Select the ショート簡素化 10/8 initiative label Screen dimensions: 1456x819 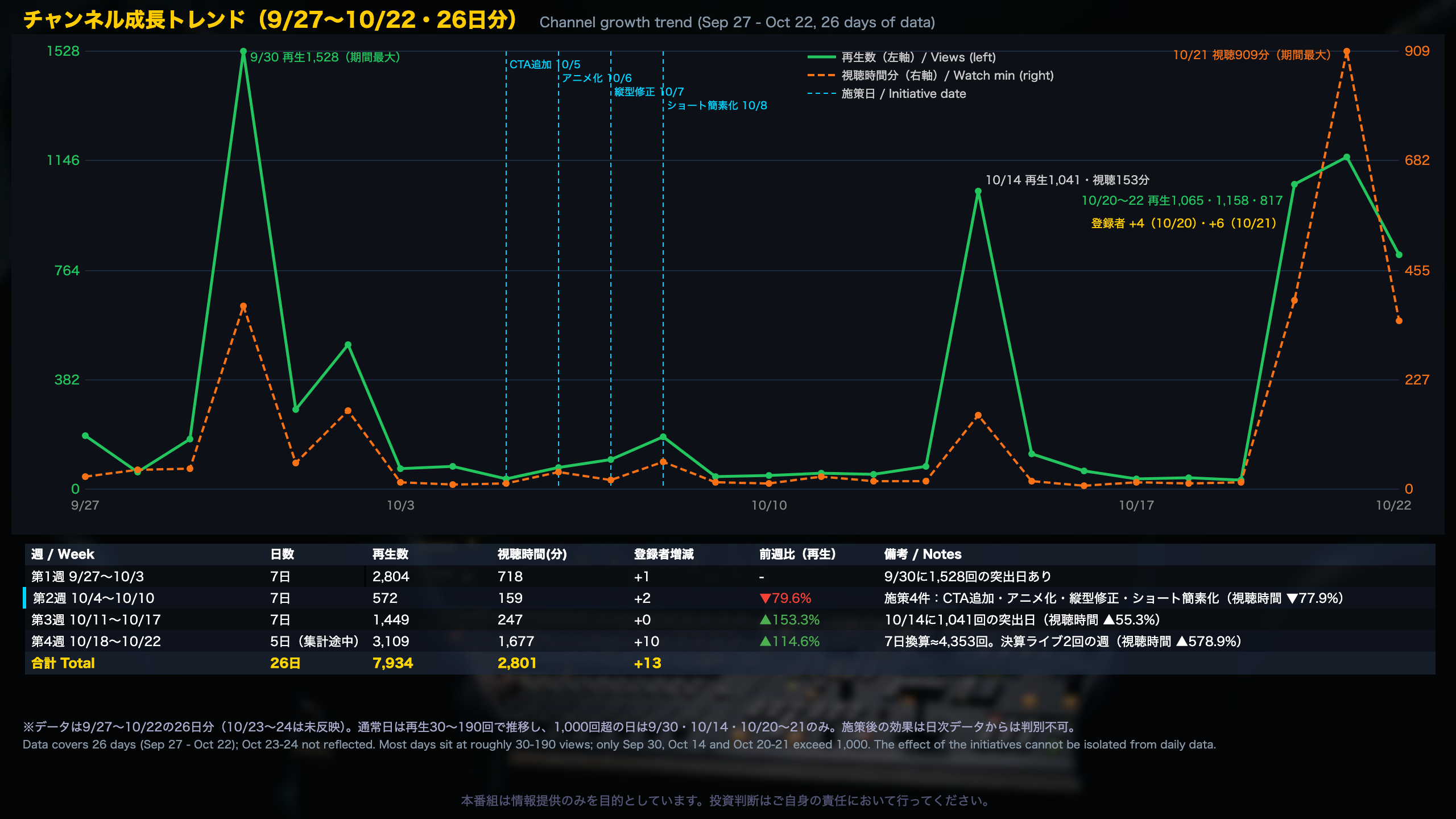tap(717, 106)
